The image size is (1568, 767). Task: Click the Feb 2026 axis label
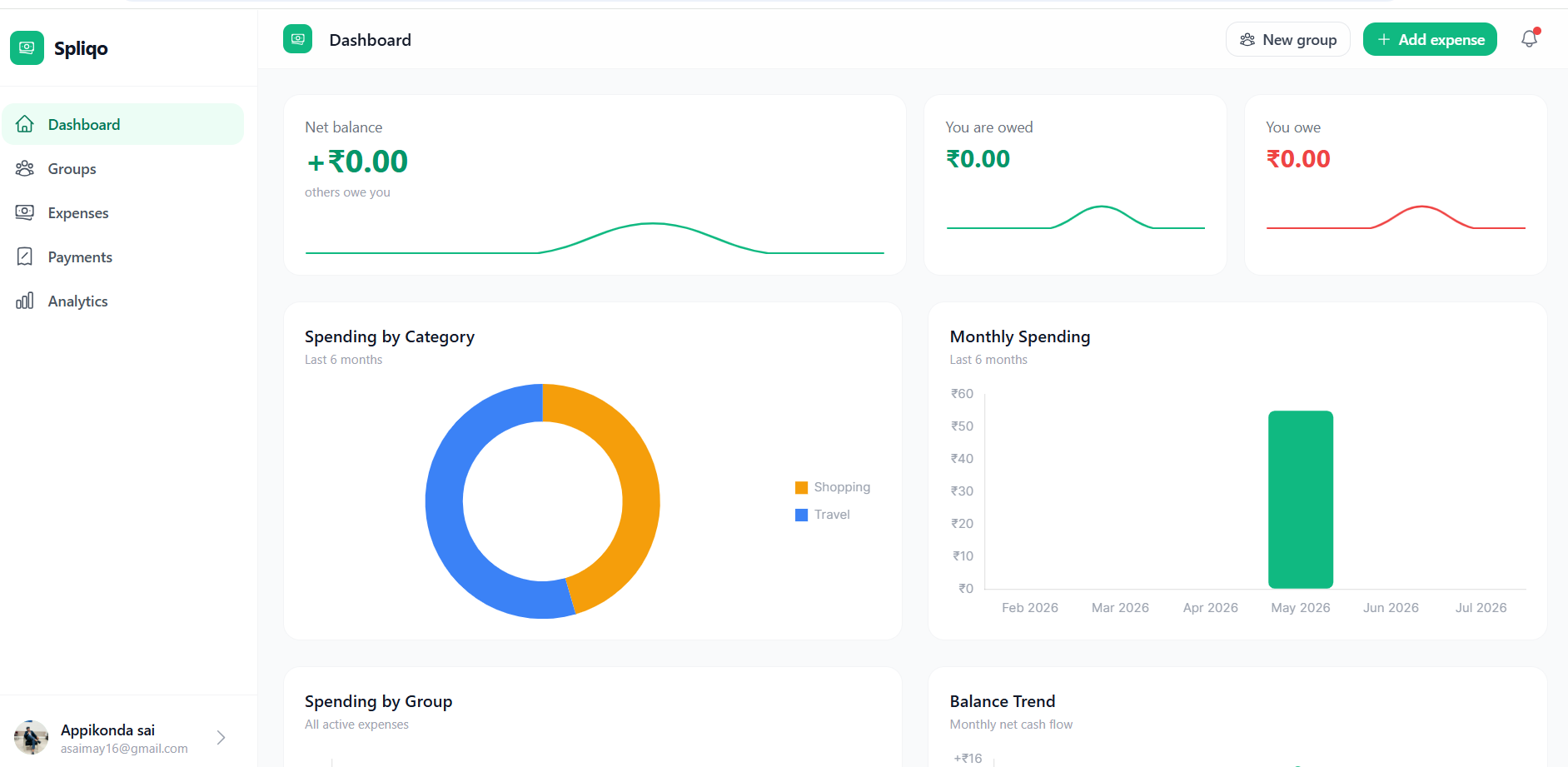(x=1030, y=608)
